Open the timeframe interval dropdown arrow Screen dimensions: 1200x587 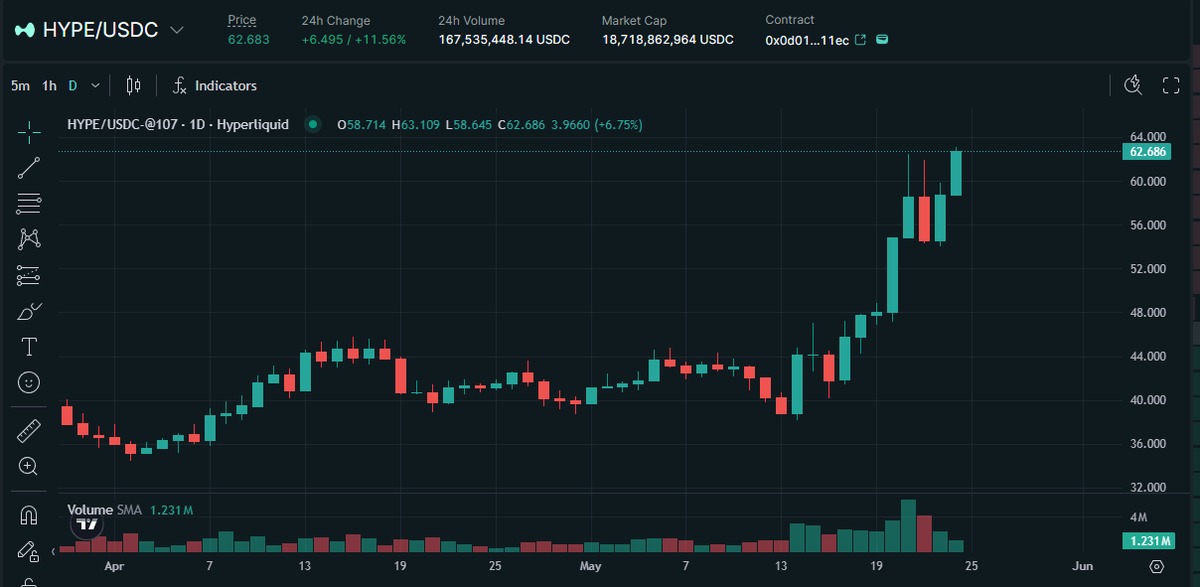coord(95,86)
